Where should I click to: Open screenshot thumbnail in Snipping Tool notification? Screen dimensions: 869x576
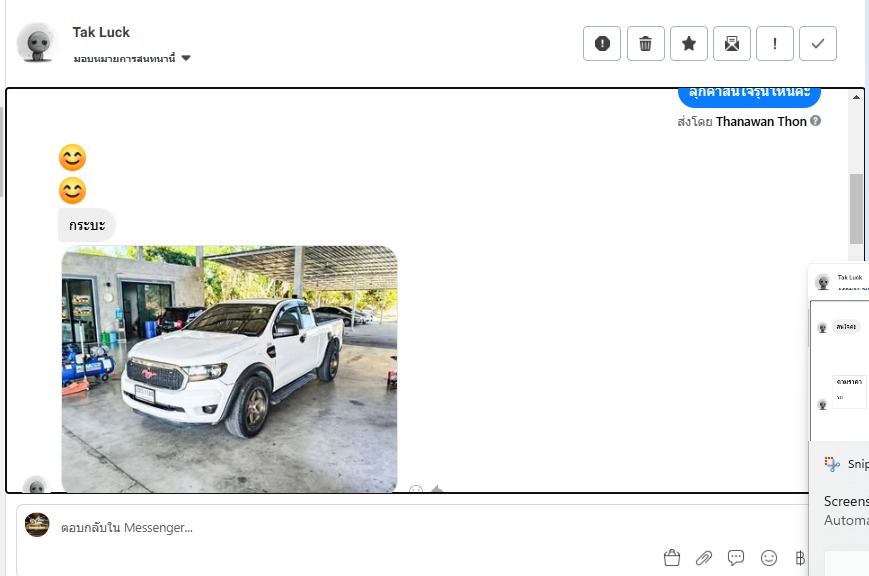(x=839, y=355)
